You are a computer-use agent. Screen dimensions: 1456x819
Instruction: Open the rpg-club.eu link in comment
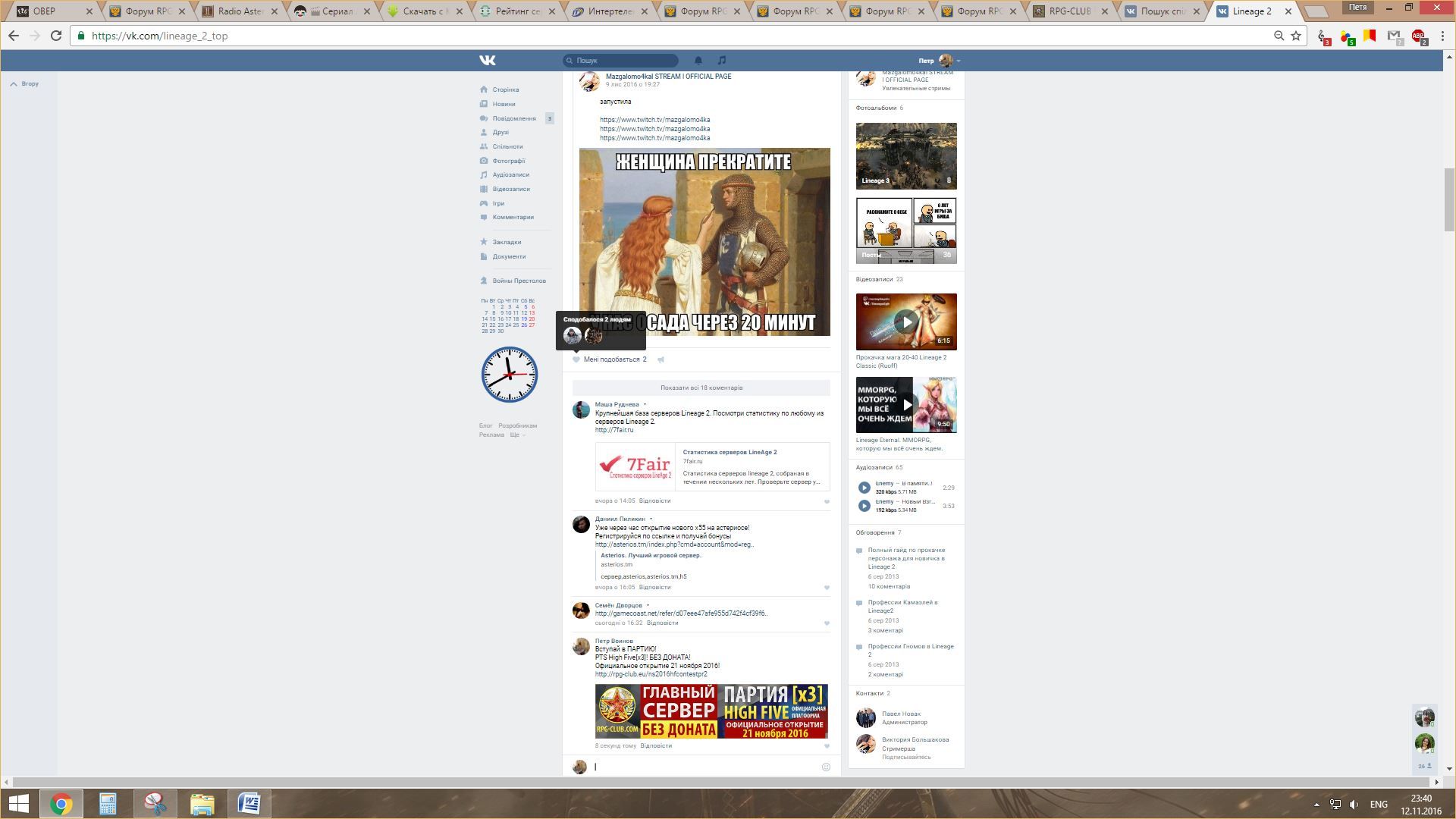click(x=651, y=674)
